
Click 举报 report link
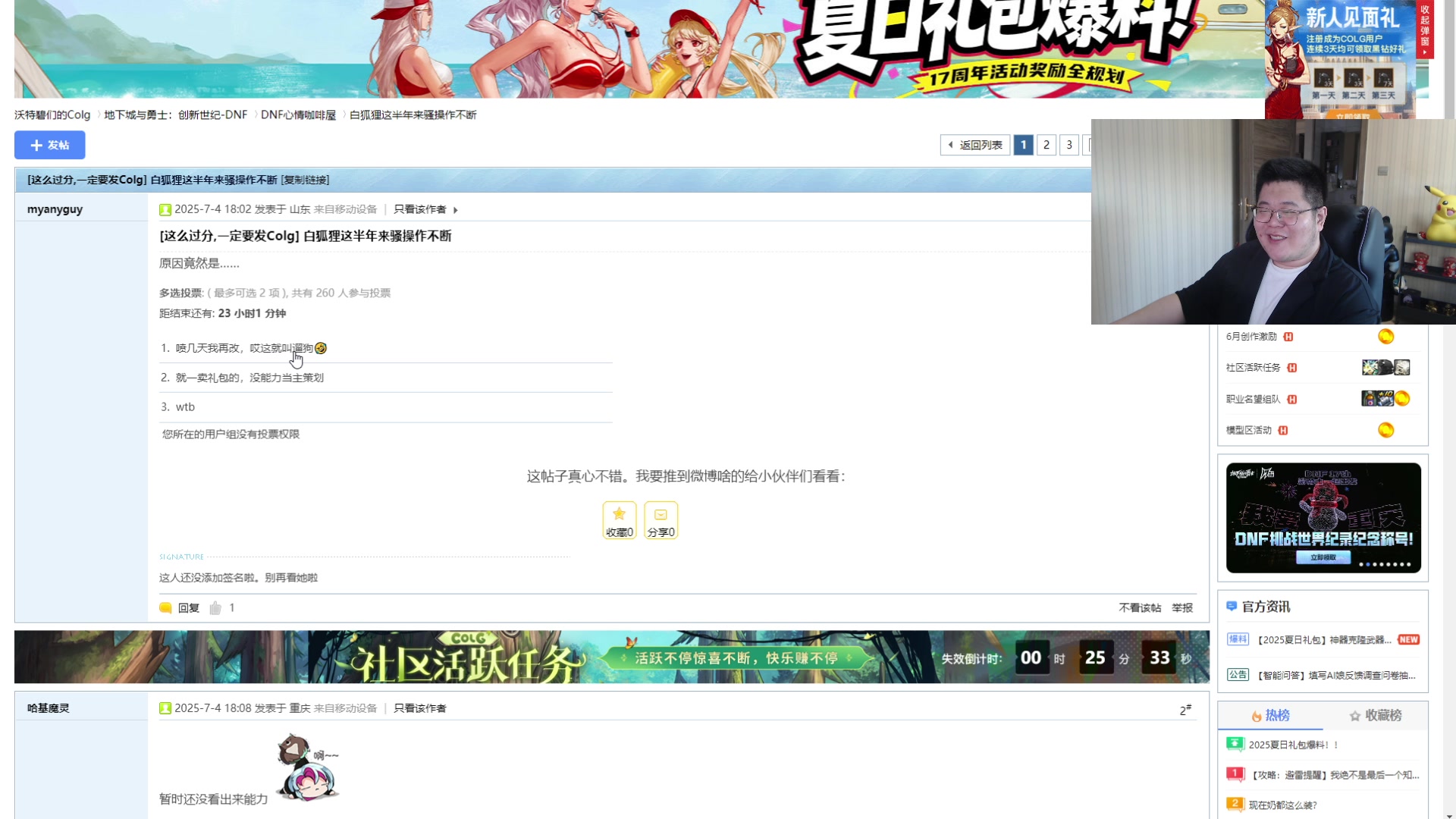point(1182,608)
